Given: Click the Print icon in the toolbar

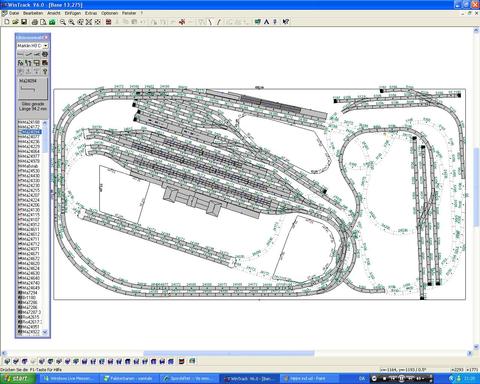Looking at the screenshot, I should pos(34,22).
